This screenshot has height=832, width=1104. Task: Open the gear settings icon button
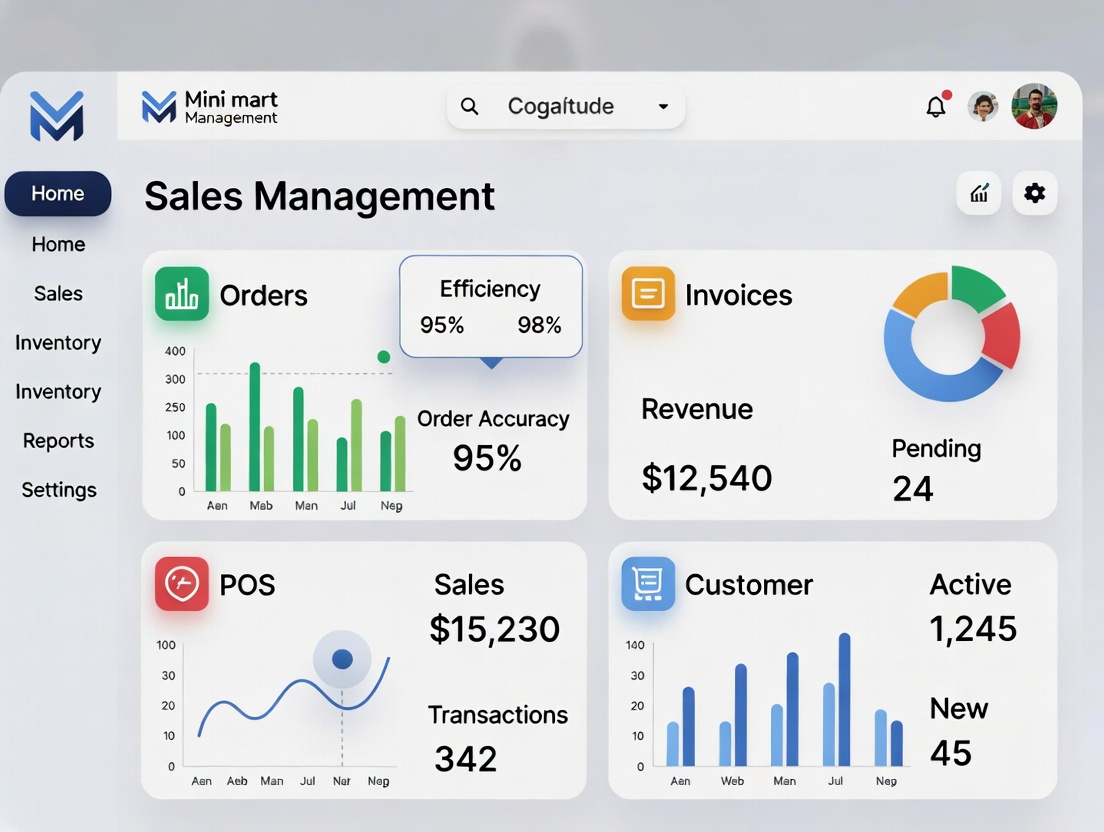point(1035,193)
